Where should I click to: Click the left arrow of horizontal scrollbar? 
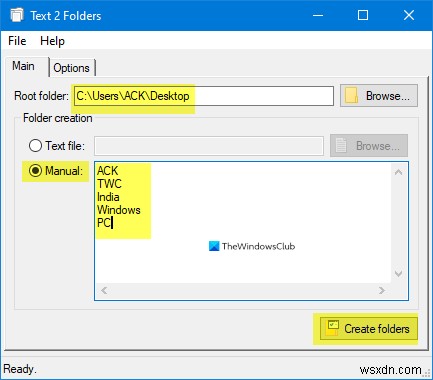click(104, 290)
